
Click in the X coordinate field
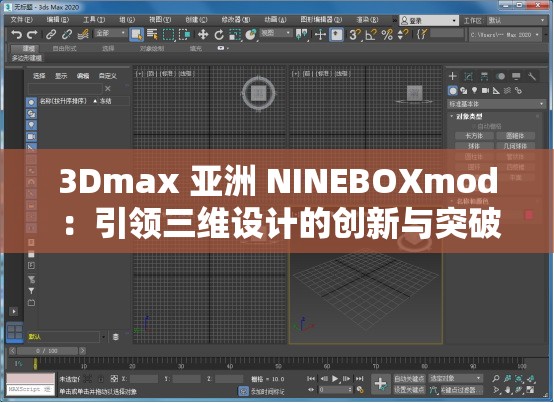tap(144, 379)
